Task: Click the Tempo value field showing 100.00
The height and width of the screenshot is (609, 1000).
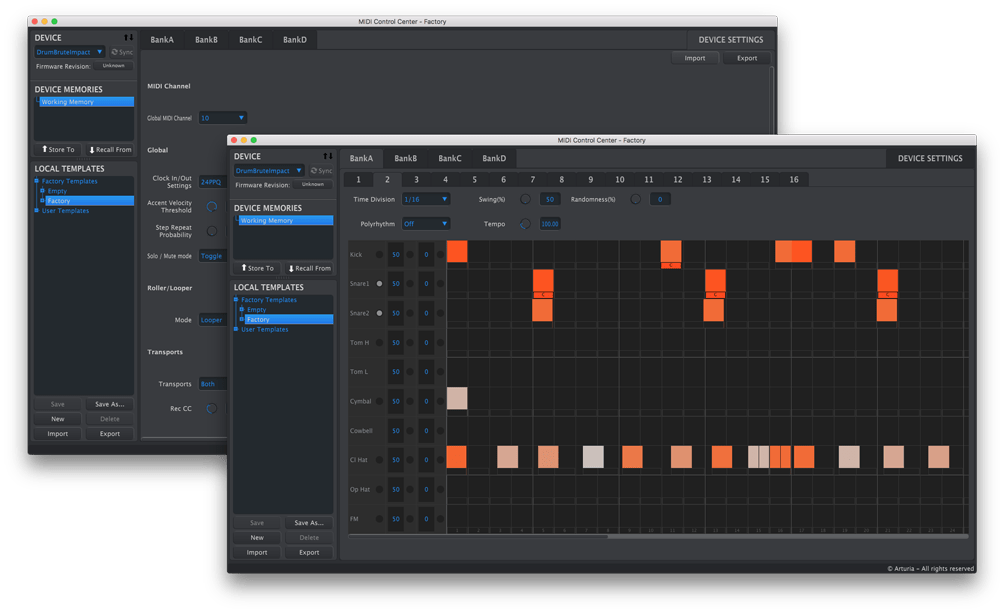Action: point(550,224)
